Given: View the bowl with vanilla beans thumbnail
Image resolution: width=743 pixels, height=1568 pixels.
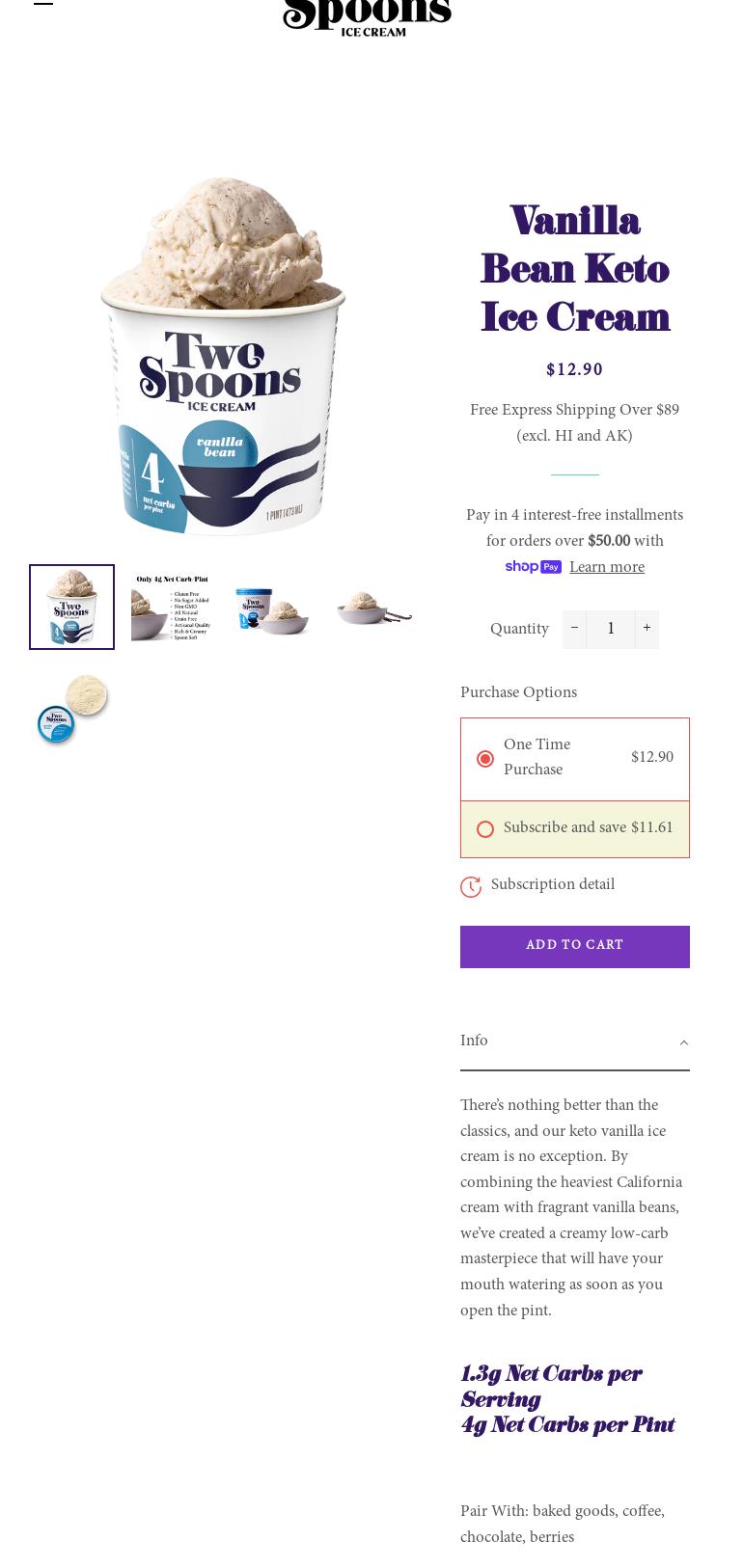Looking at the screenshot, I should 374,607.
